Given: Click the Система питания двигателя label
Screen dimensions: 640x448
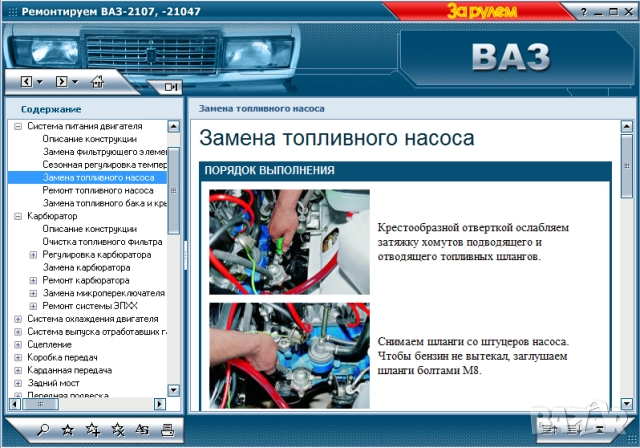Looking at the screenshot, I should [x=85, y=126].
